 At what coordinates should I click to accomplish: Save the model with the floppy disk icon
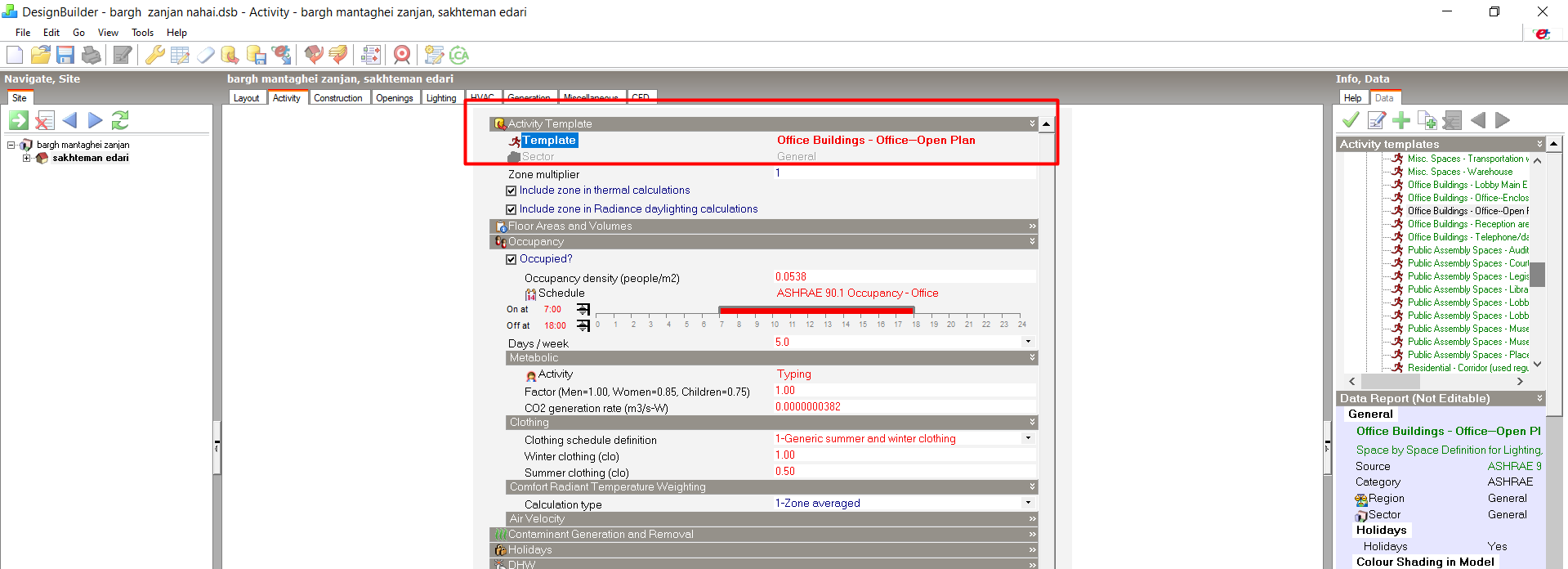[65, 55]
